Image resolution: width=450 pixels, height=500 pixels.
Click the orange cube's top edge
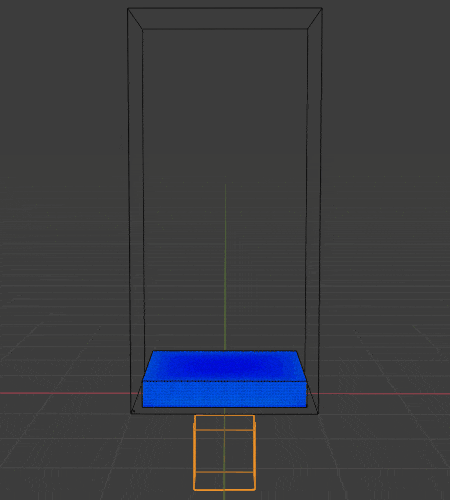[224, 416]
